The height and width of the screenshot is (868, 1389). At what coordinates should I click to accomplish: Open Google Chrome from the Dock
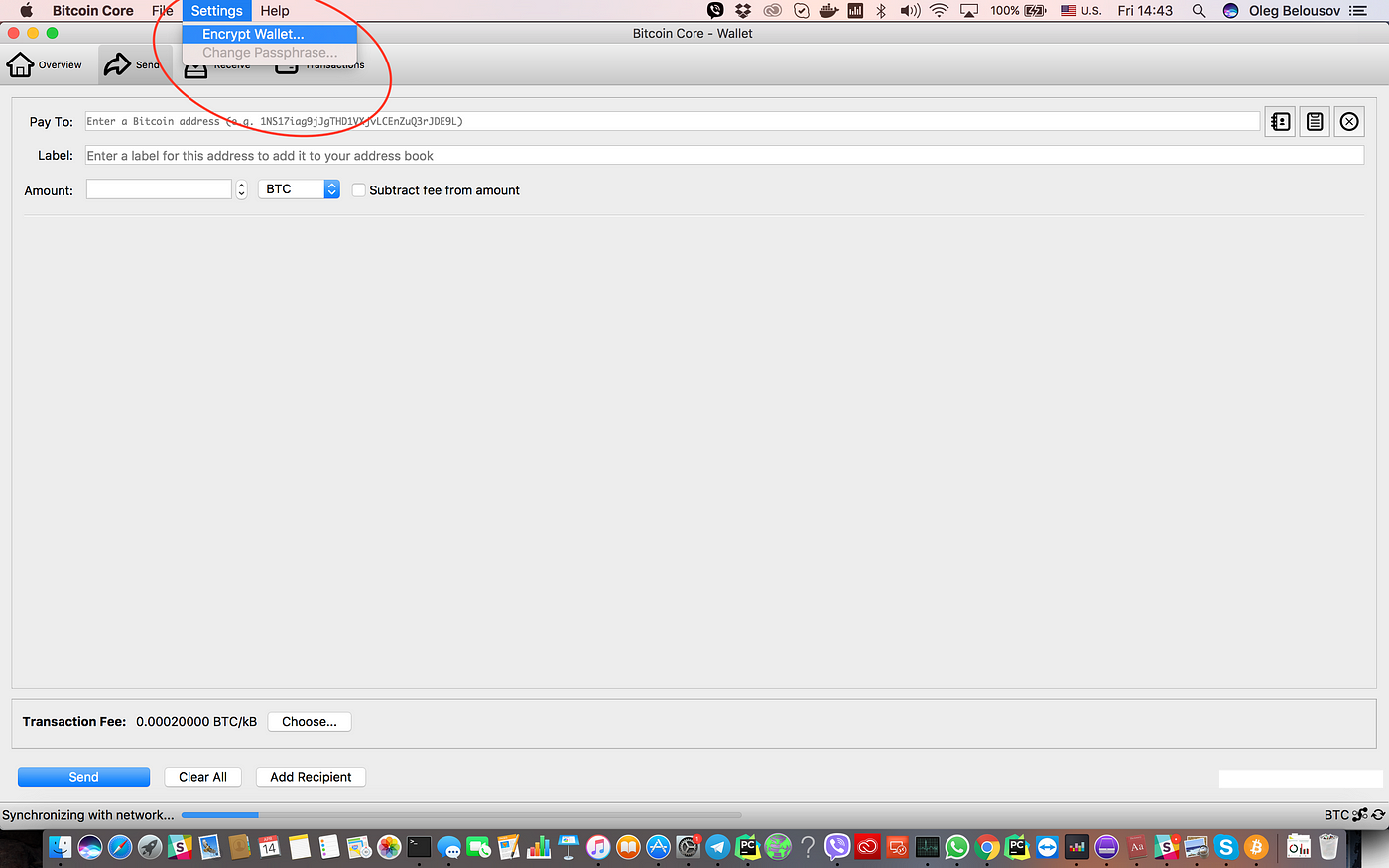pos(987,847)
